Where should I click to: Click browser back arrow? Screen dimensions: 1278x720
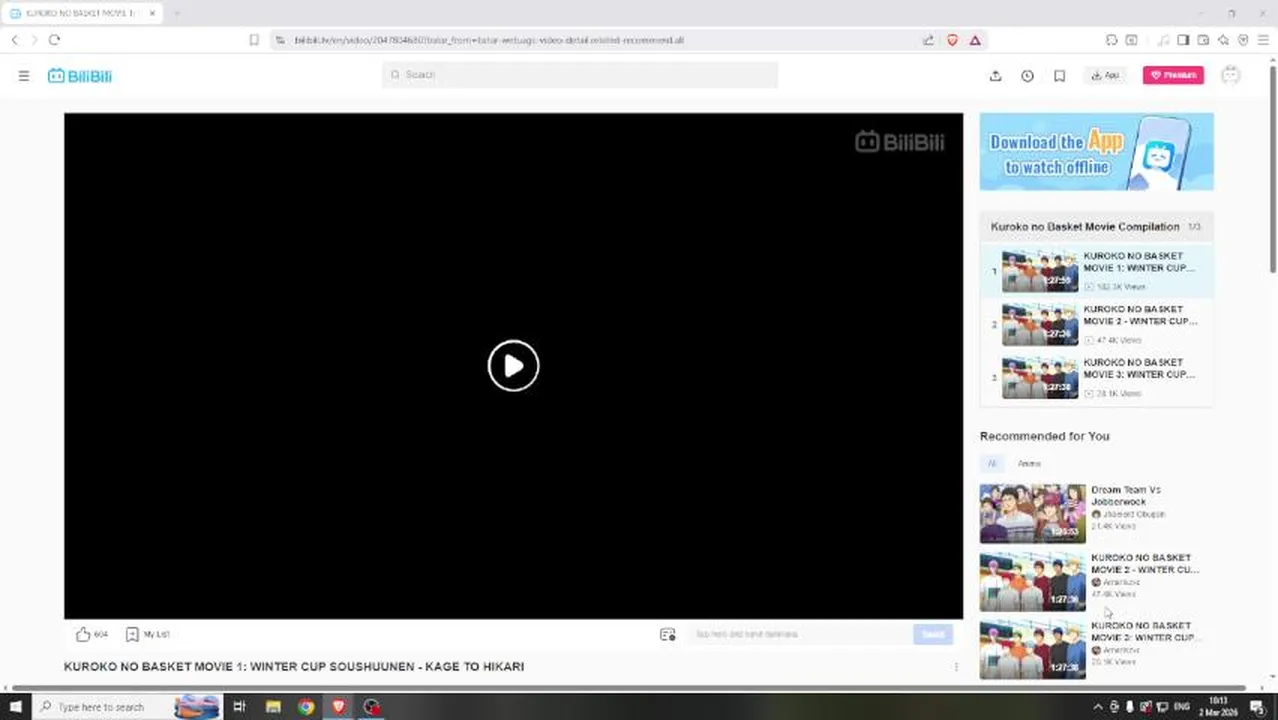click(x=15, y=40)
